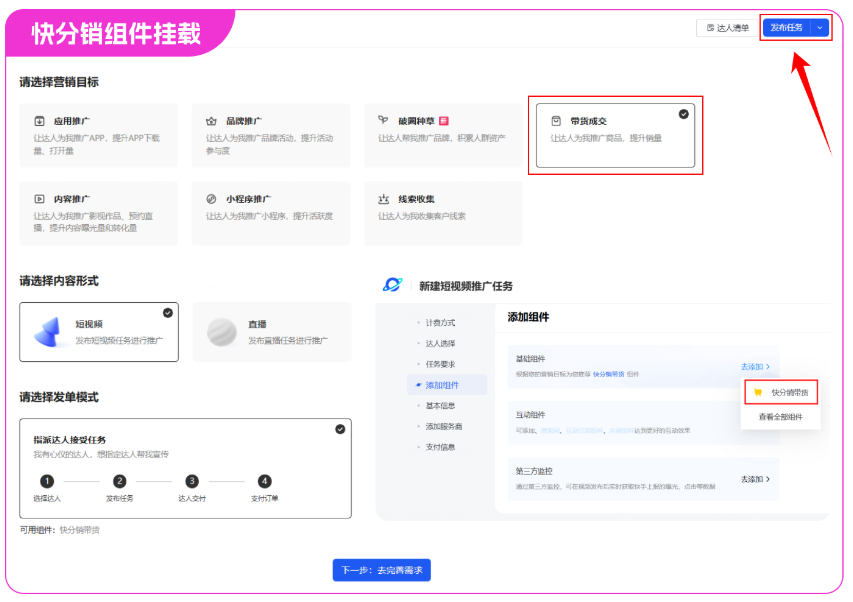Click the 应用推广 download icon

tap(40, 121)
